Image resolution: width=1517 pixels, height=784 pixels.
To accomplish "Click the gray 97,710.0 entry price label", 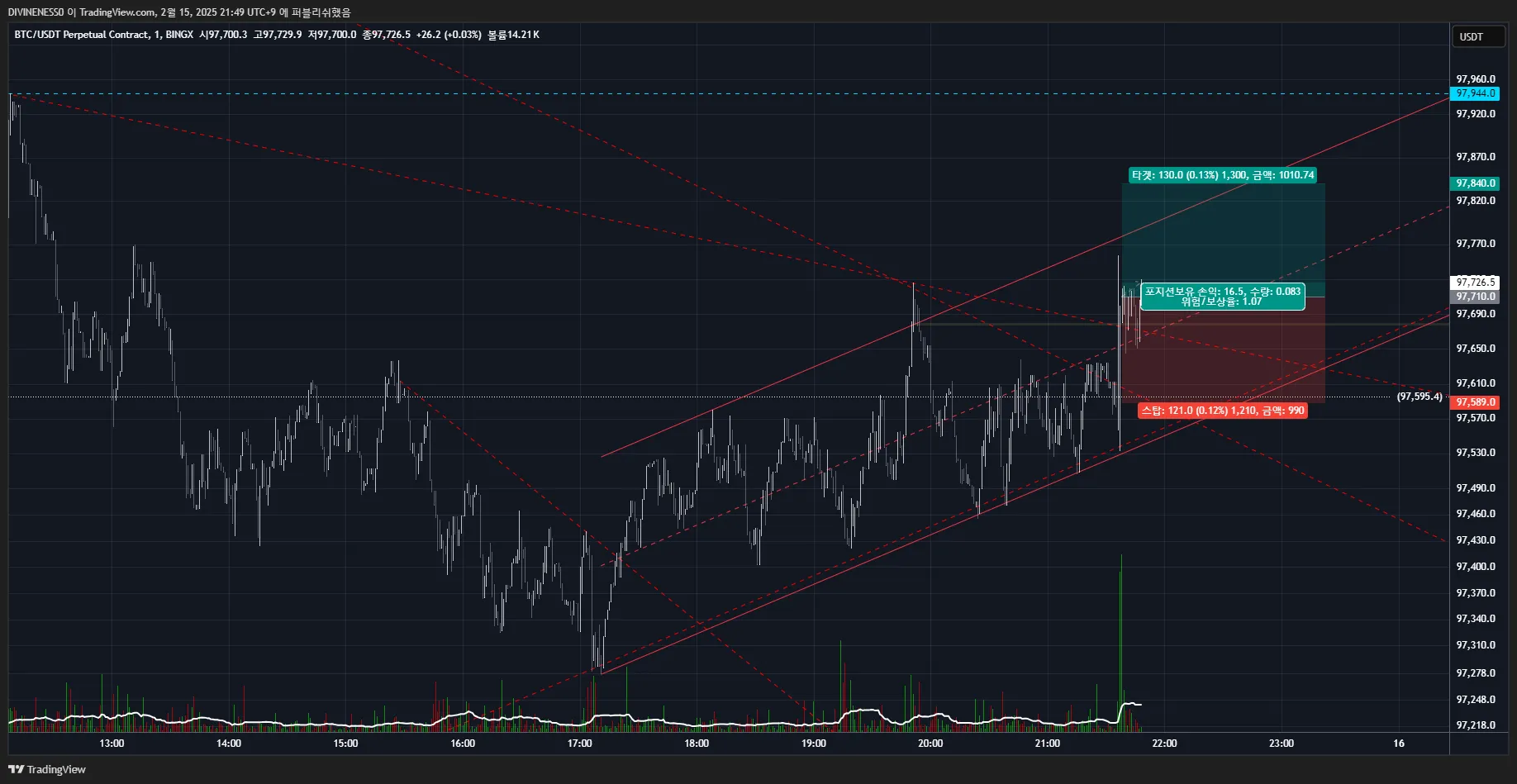I will 1476,297.
